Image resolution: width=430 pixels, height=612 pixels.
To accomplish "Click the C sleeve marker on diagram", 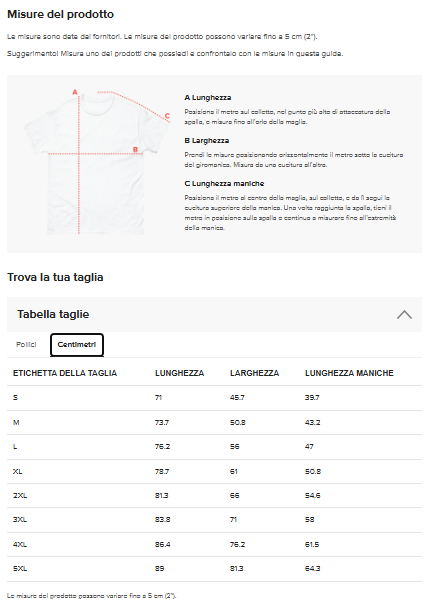I will pos(167,116).
